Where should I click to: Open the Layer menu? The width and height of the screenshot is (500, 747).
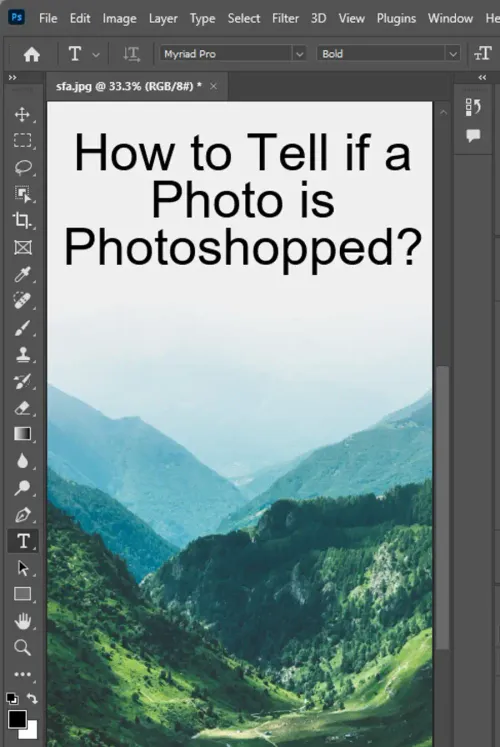point(163,19)
